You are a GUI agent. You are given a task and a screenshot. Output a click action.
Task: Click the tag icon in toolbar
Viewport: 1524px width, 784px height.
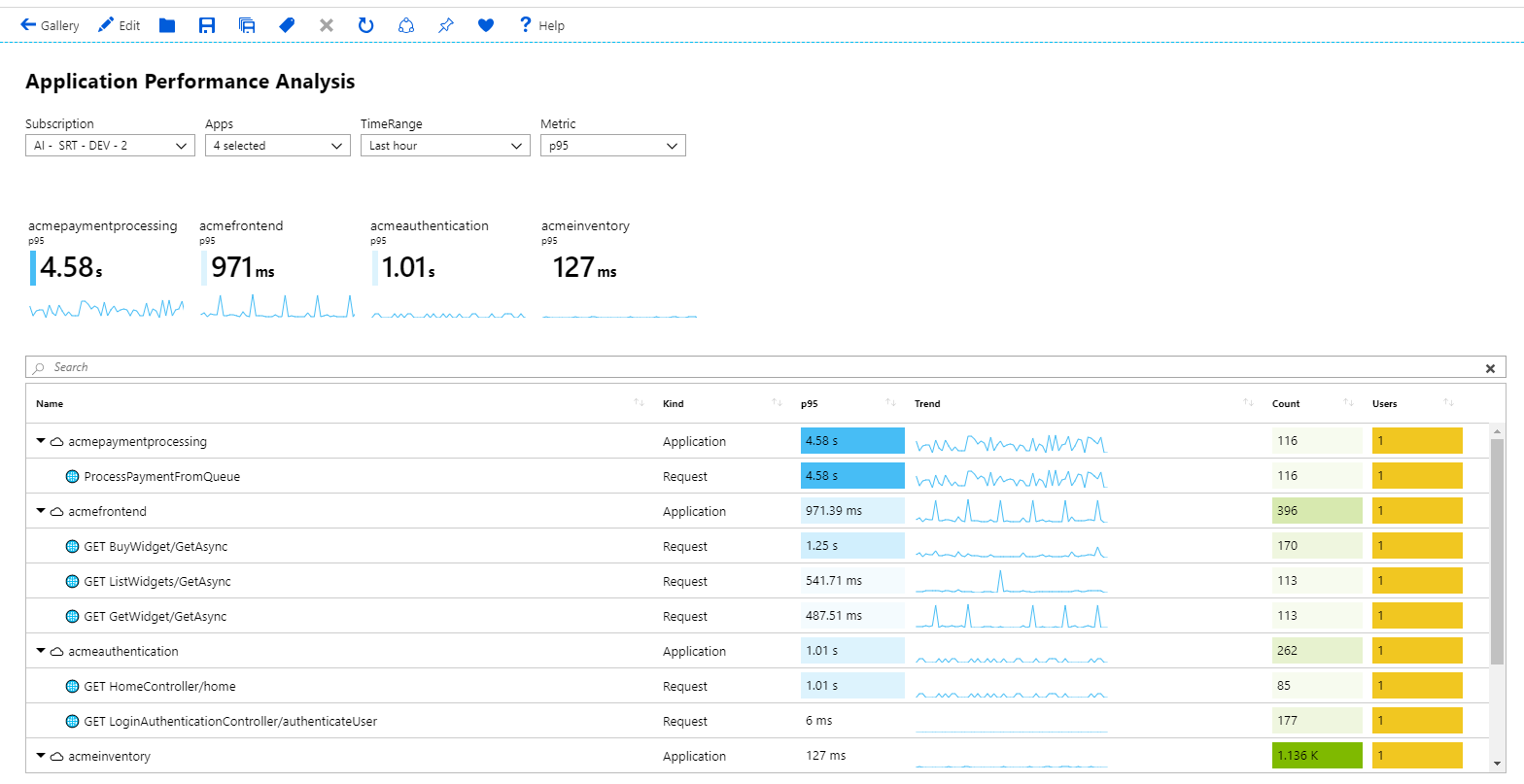[287, 25]
